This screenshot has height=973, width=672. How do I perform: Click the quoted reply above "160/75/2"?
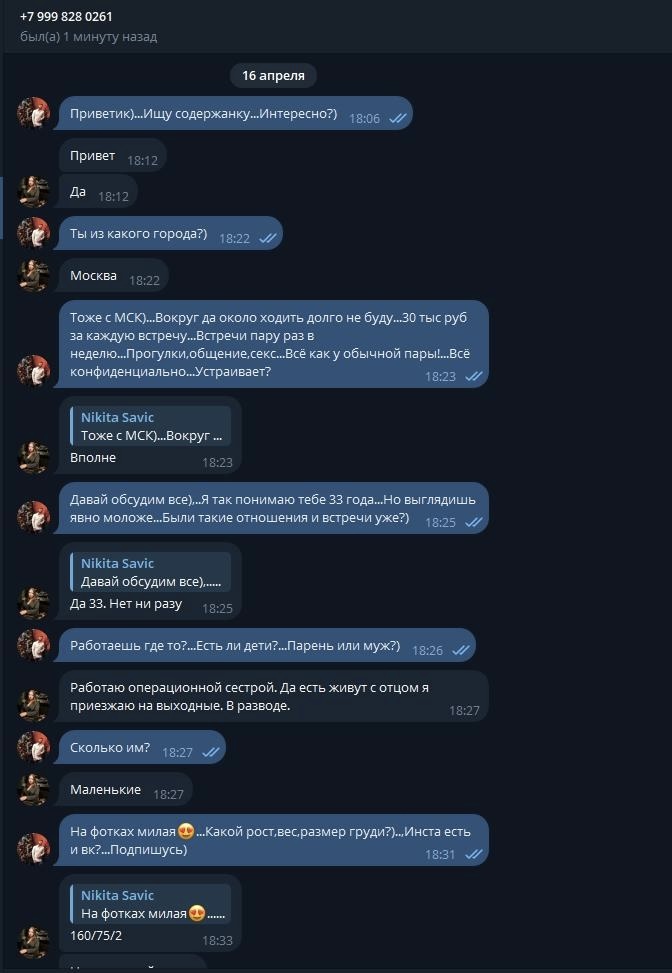pos(151,905)
